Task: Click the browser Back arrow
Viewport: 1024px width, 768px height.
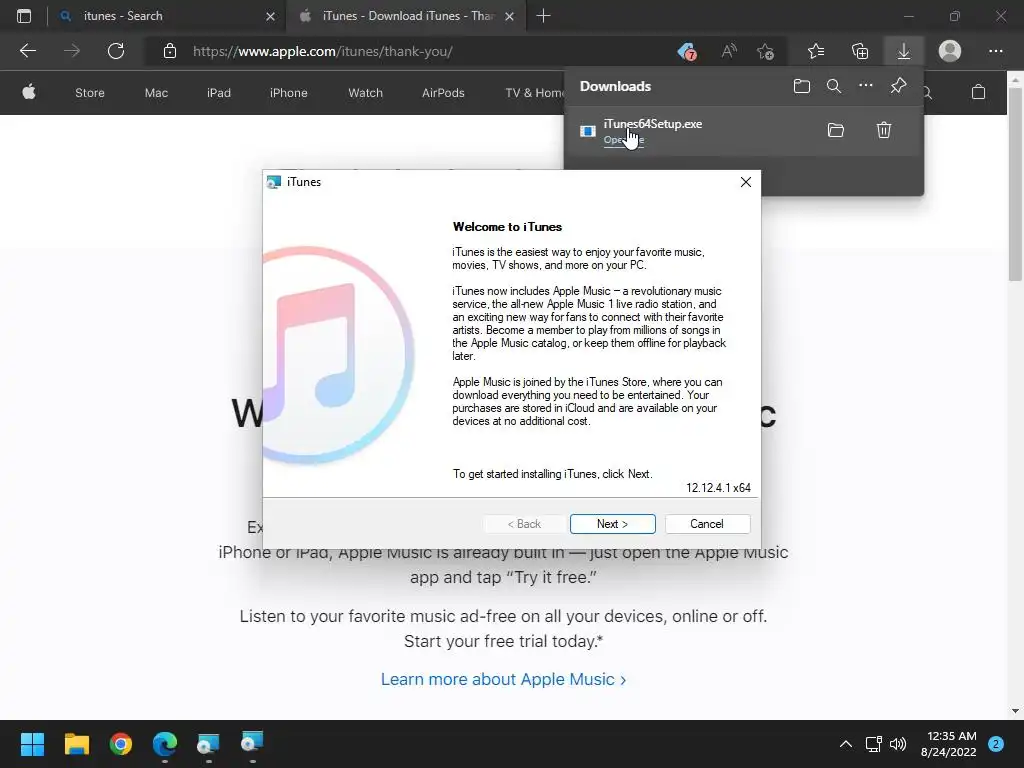Action: click(x=27, y=51)
